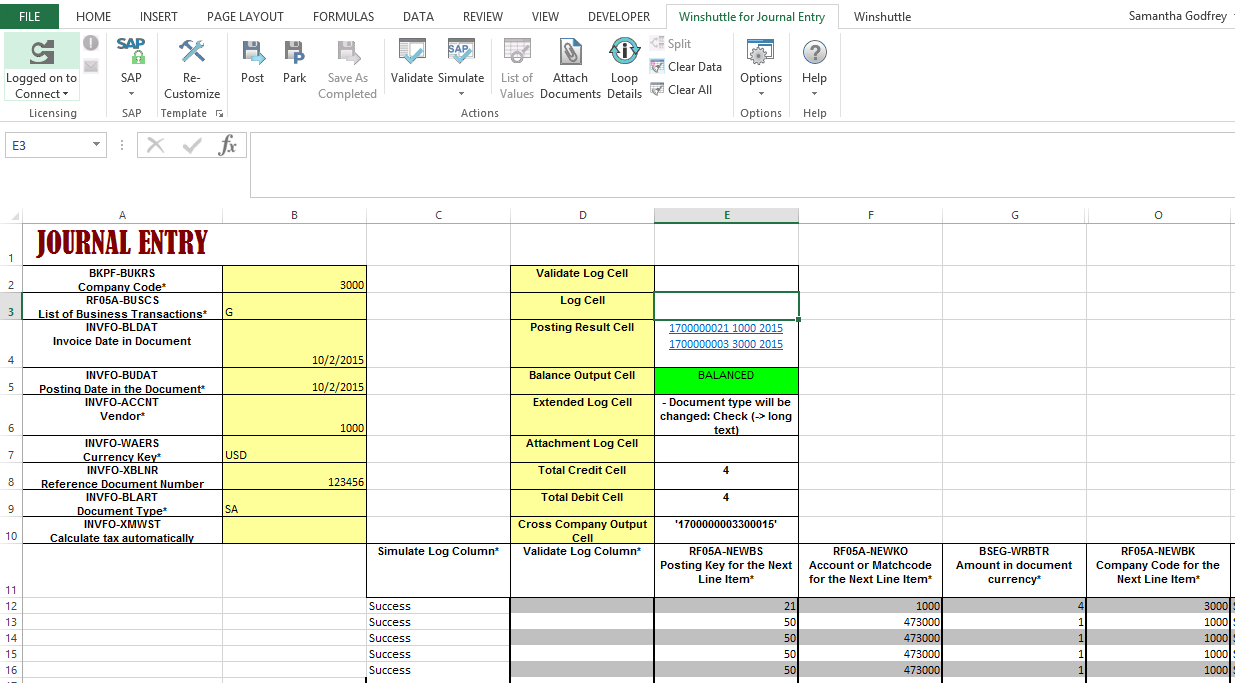Run Validate on the journal entry
This screenshot has width=1235, height=683.
pyautogui.click(x=412, y=61)
